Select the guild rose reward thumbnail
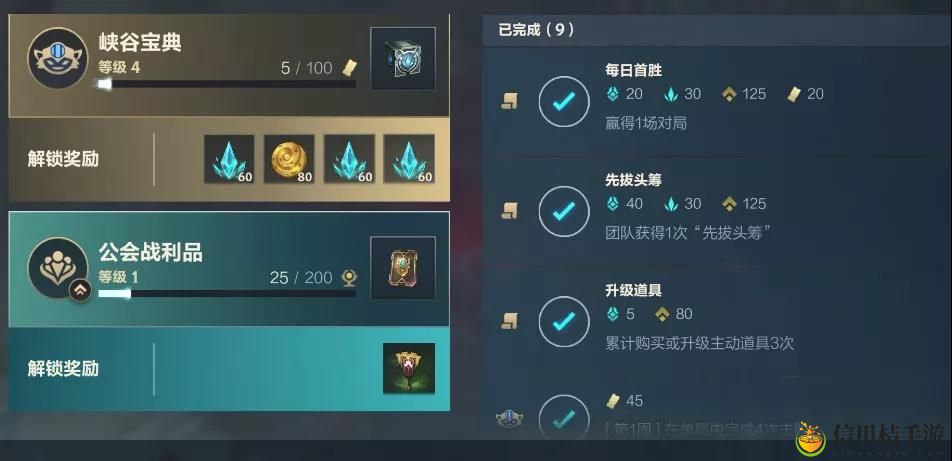Screen dimensions: 952x461 coord(409,368)
